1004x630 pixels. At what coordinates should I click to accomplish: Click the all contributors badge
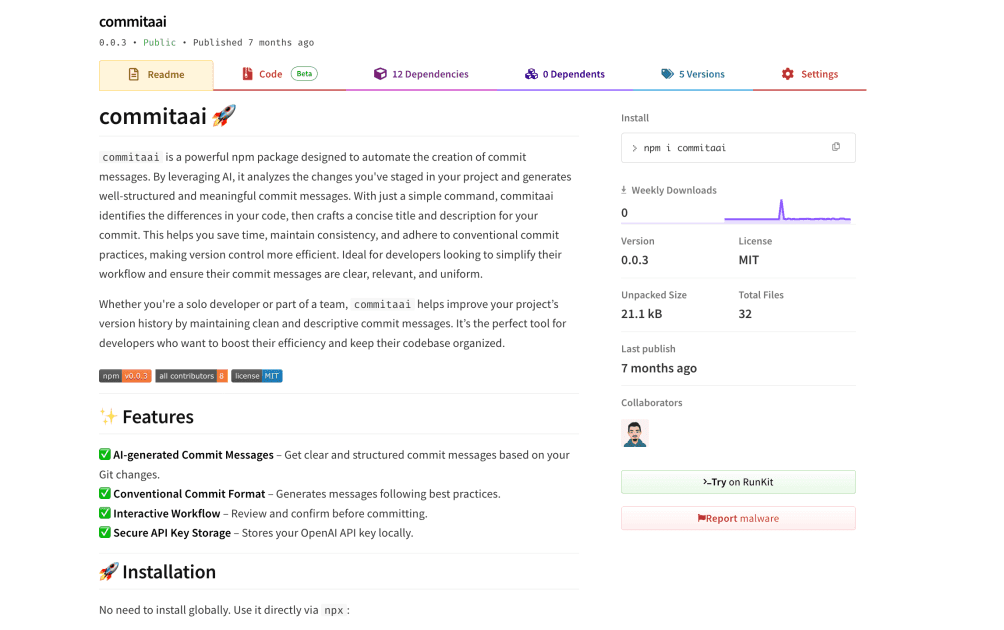click(191, 376)
